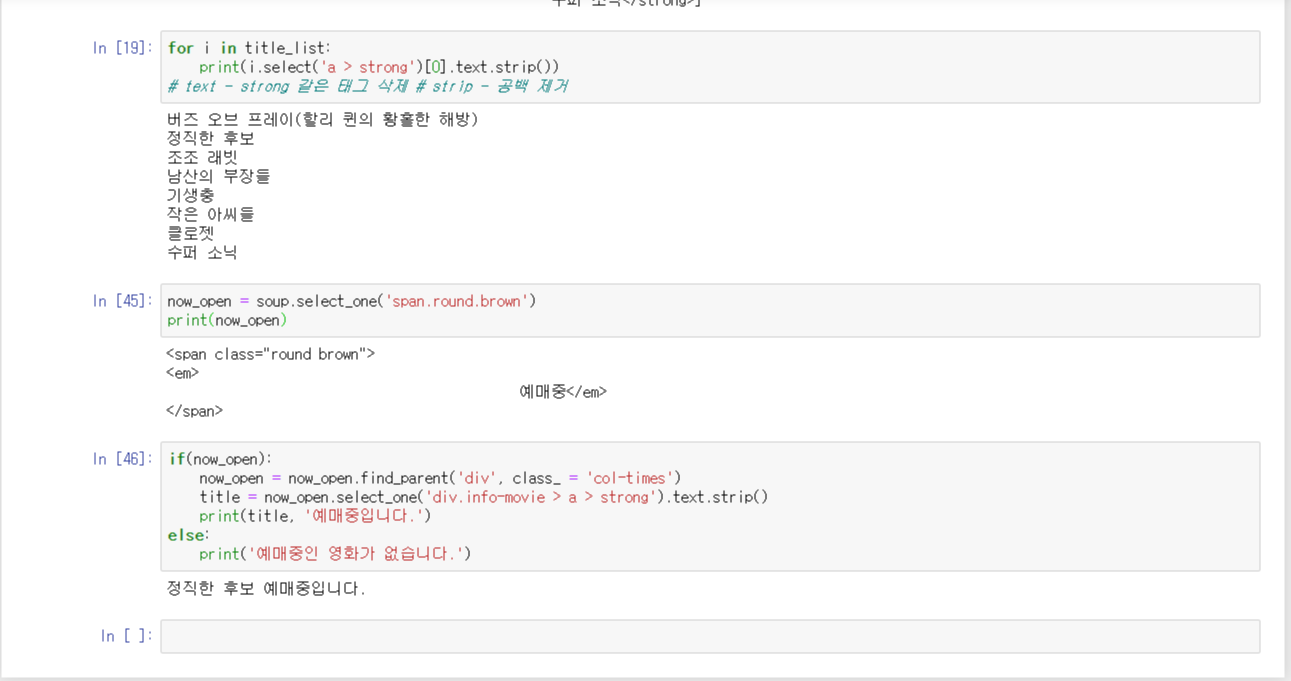Click output line '기생충'
This screenshot has height=681, width=1291.
[x=191, y=196]
